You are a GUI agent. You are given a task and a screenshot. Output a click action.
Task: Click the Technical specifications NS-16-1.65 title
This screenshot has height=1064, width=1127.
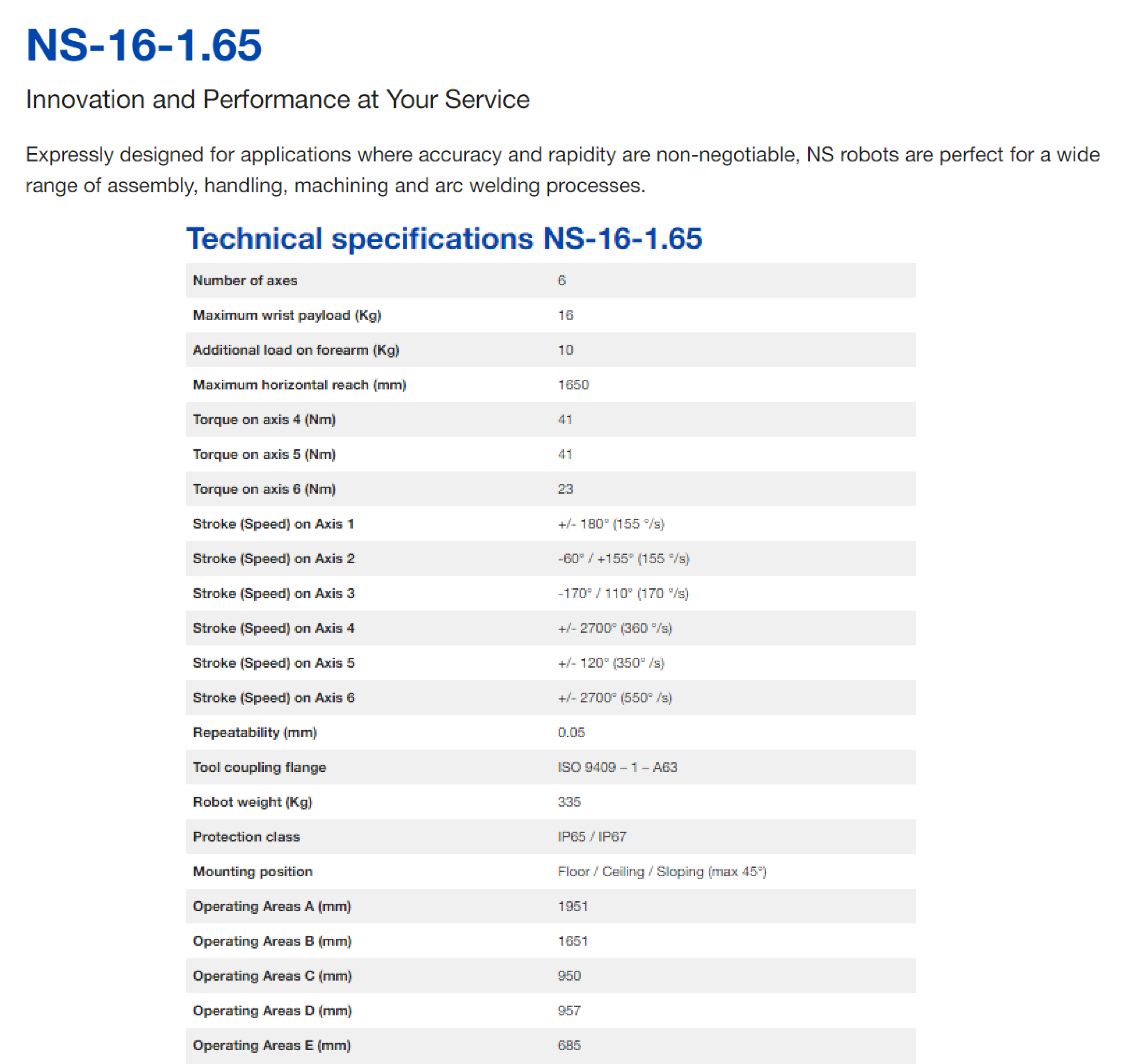click(444, 238)
